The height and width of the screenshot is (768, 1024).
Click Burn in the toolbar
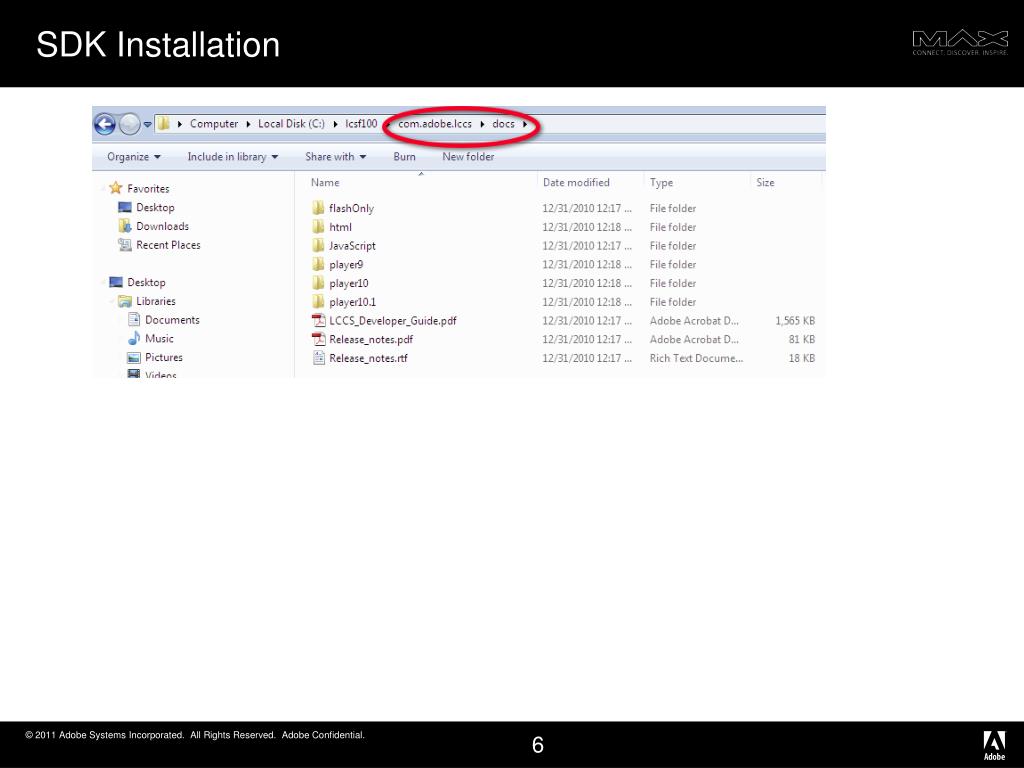[x=404, y=157]
